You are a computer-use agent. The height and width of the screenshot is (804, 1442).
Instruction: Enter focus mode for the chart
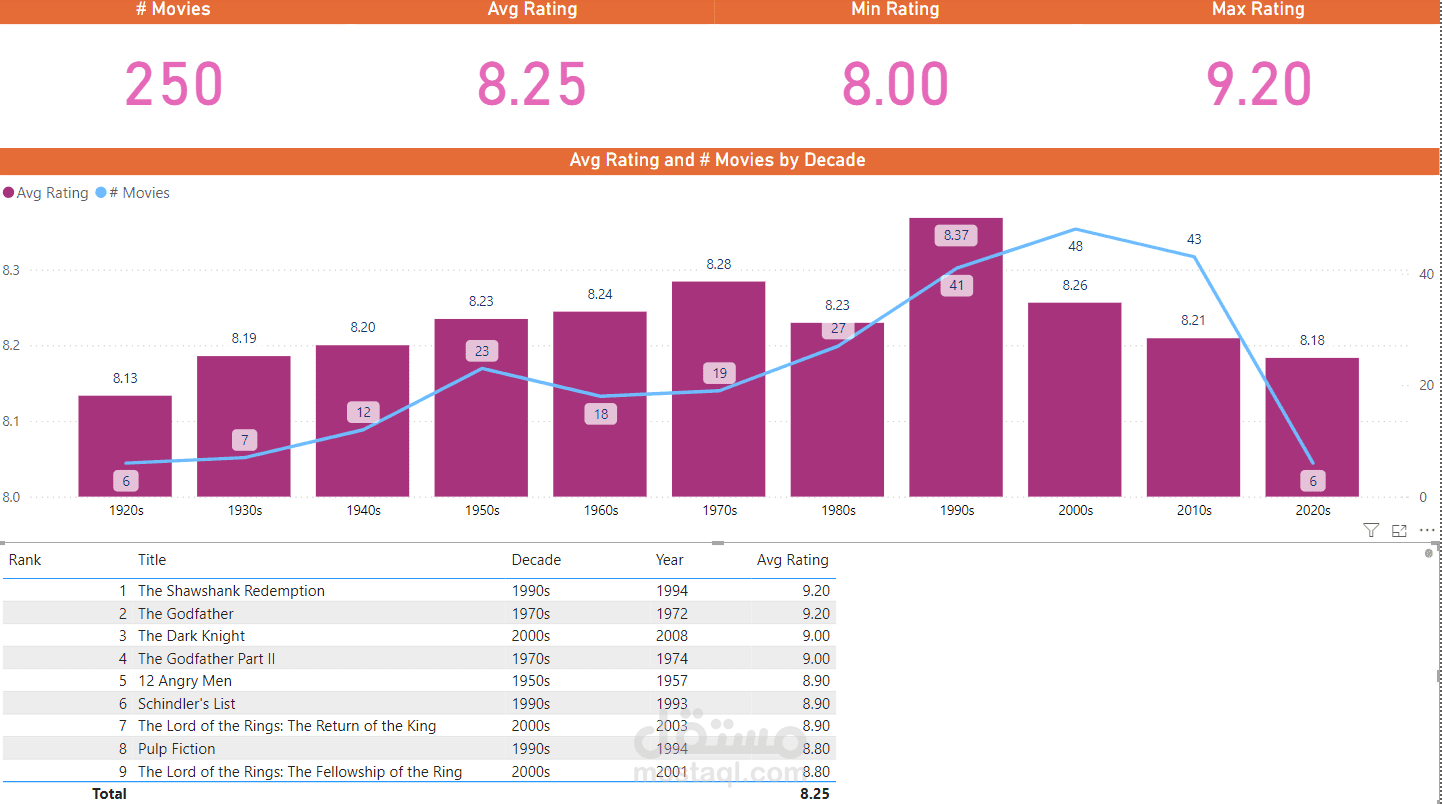pos(1399,530)
